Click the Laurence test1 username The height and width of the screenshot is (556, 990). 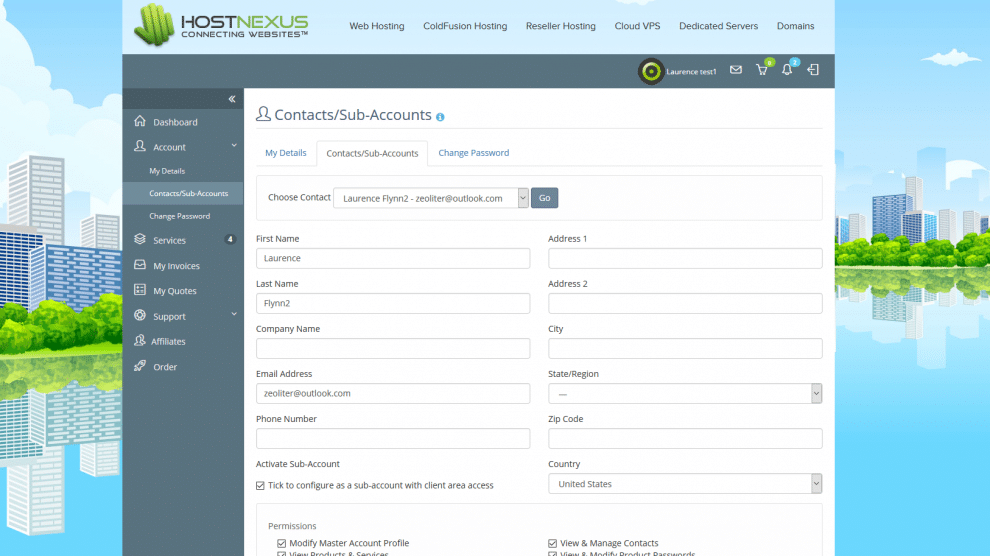click(691, 72)
